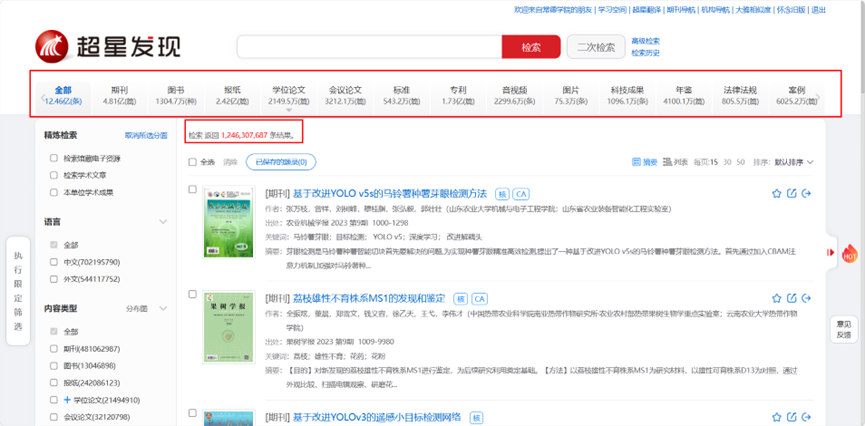Open the 高级检索 advanced search link
Image resolution: width=865 pixels, height=426 pixels.
pos(645,41)
